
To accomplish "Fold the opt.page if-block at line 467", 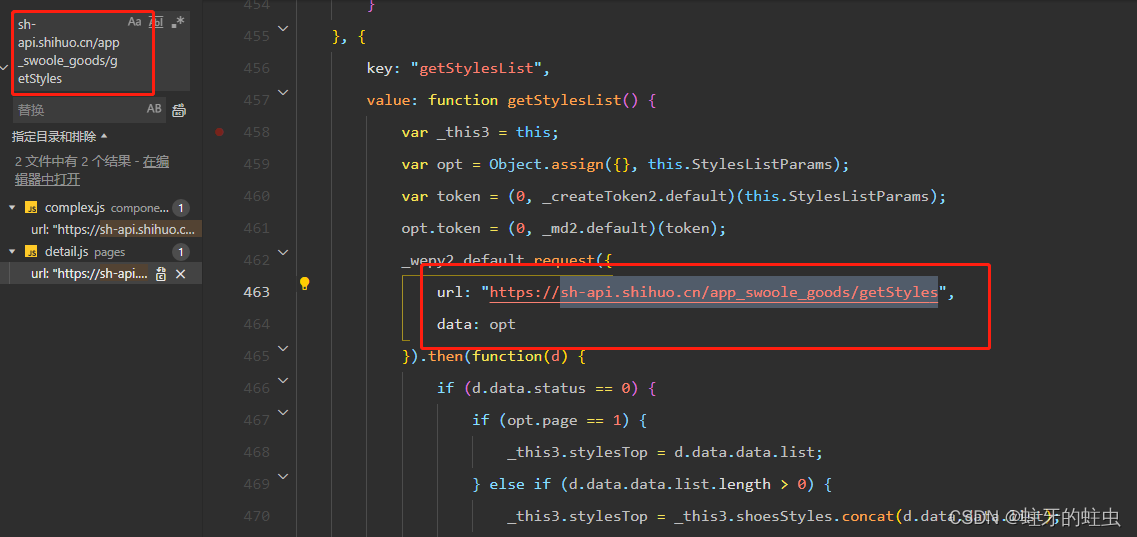I will click(x=283, y=412).
